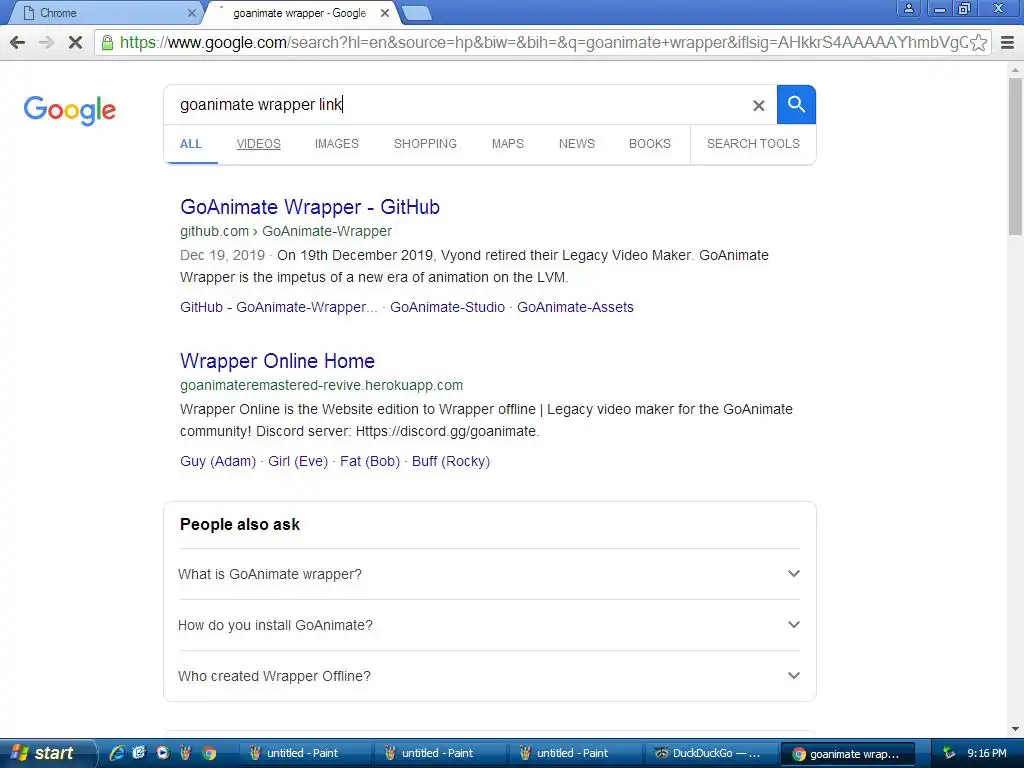Click the second quick launch icon
The width and height of the screenshot is (1024, 768).
139,753
